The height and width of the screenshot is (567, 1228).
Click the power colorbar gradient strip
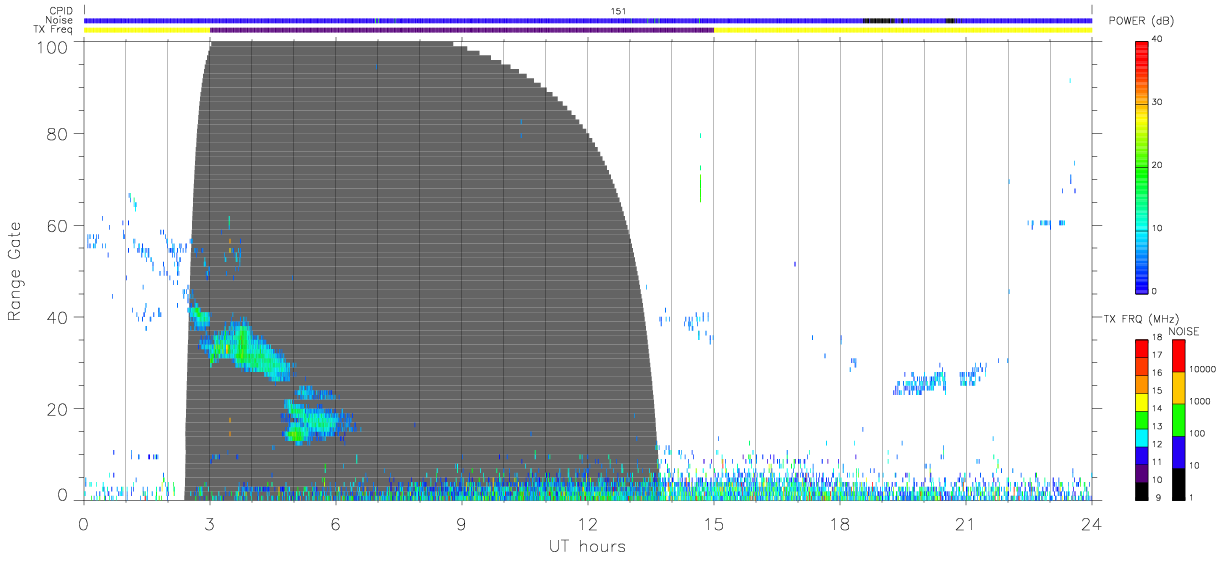pyautogui.click(x=1141, y=166)
